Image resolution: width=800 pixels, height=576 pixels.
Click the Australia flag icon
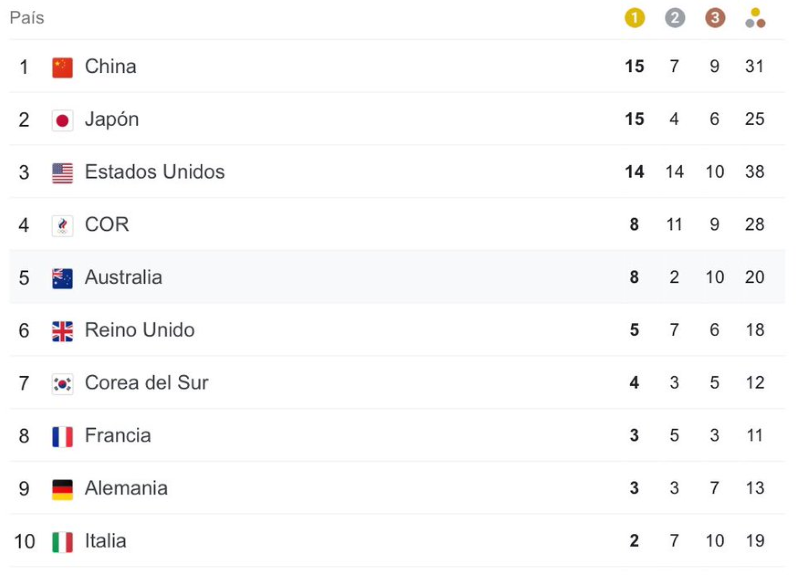coord(63,278)
